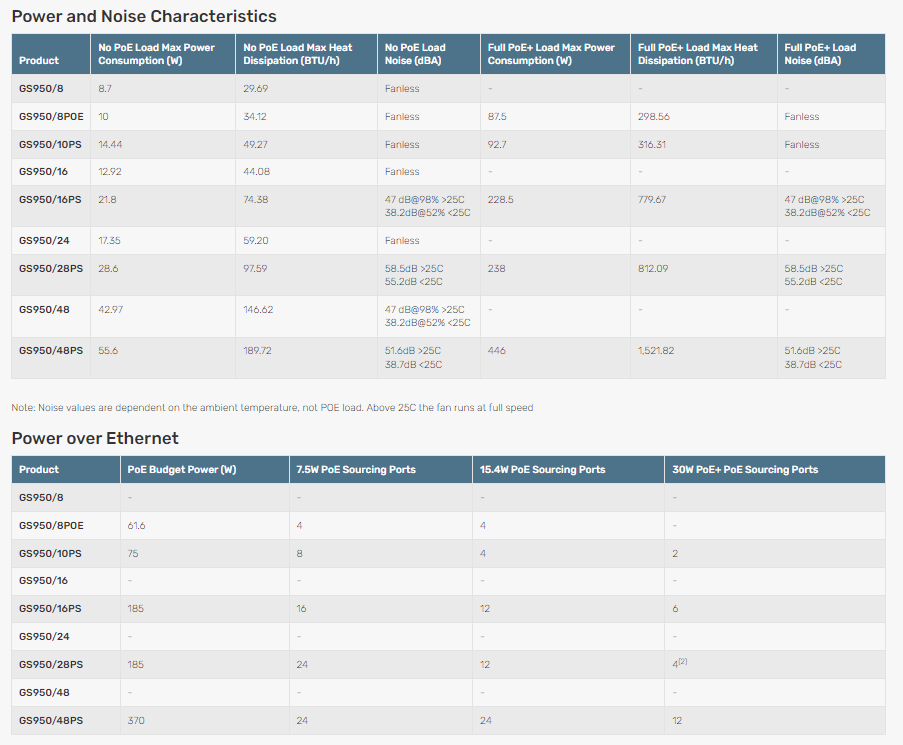Click the 7.5W PoE Sourcing Ports header

pos(356,469)
